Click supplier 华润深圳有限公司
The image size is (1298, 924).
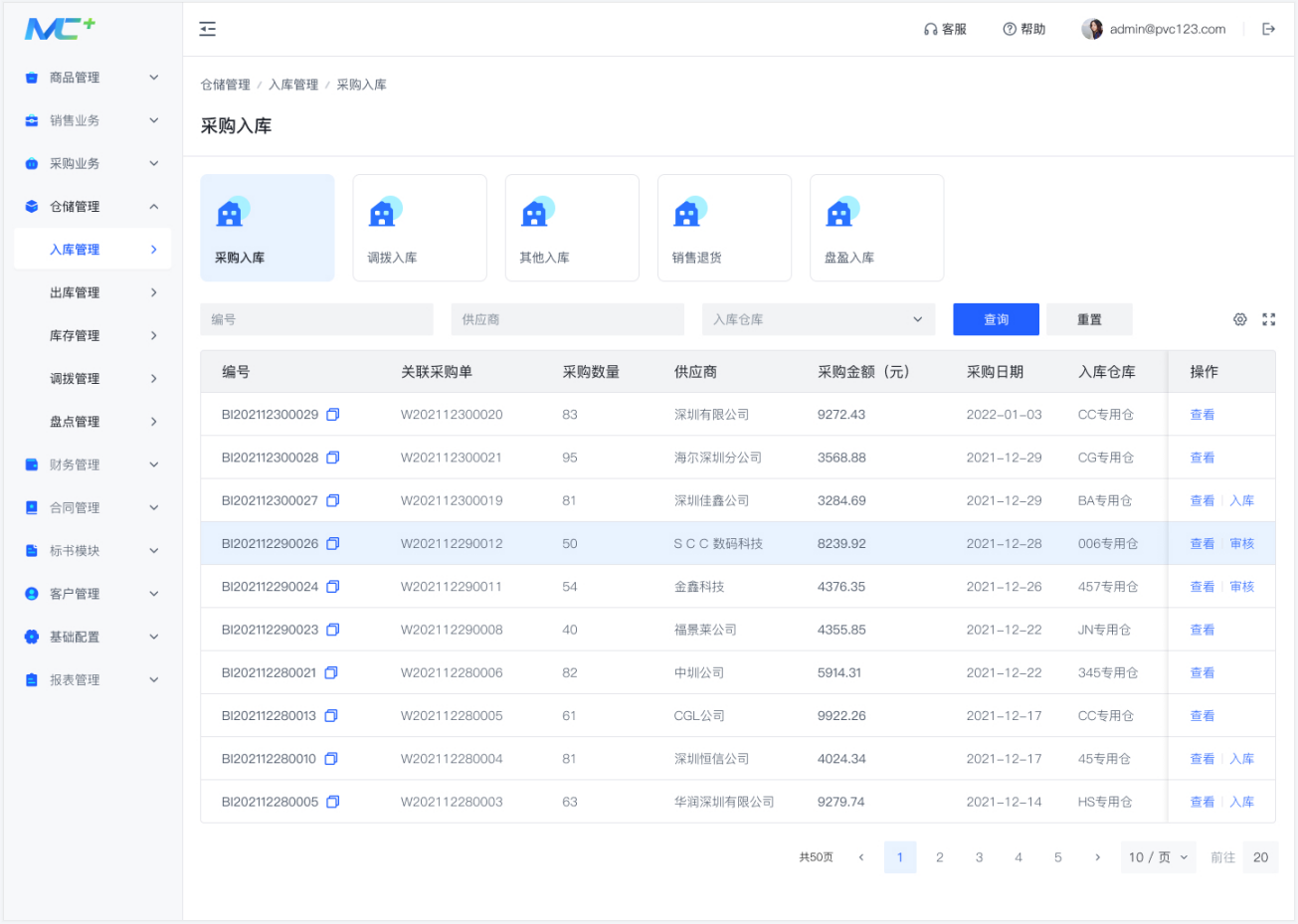click(x=724, y=802)
